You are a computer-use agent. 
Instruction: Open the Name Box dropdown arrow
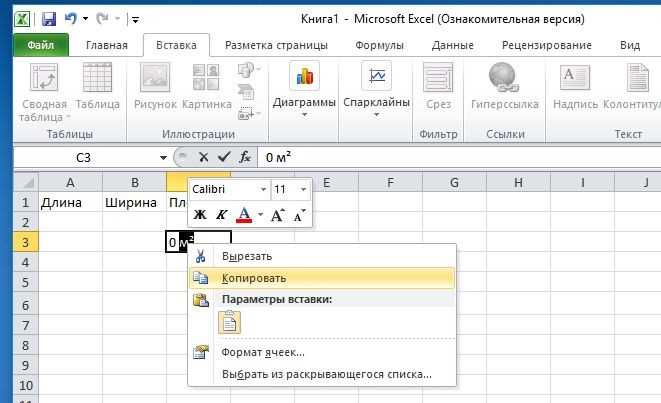[x=164, y=158]
